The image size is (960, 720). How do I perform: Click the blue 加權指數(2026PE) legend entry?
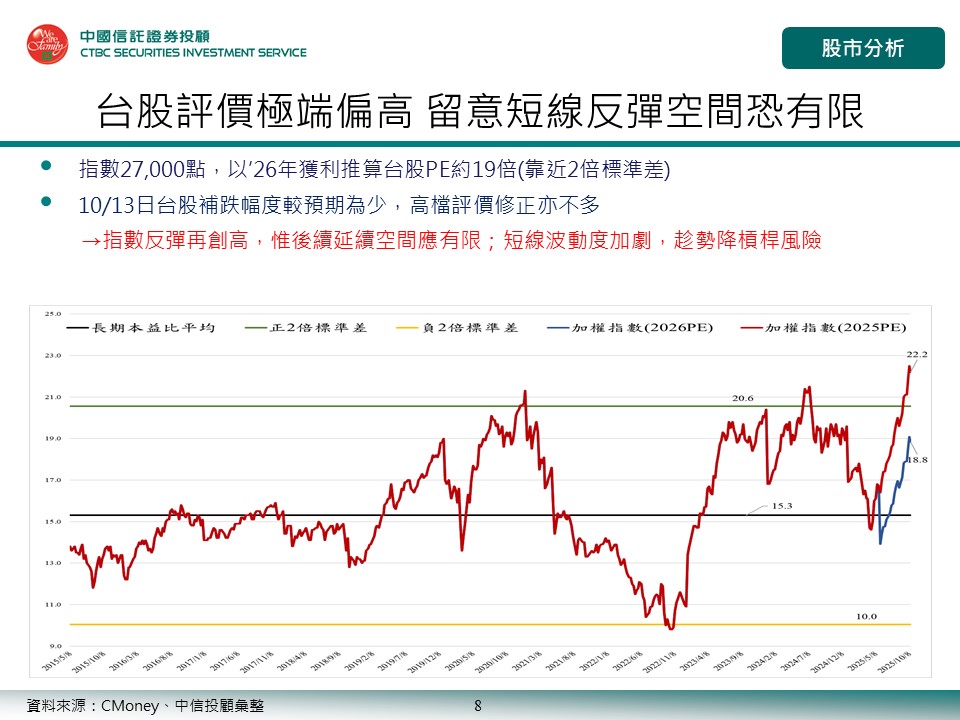coord(632,327)
